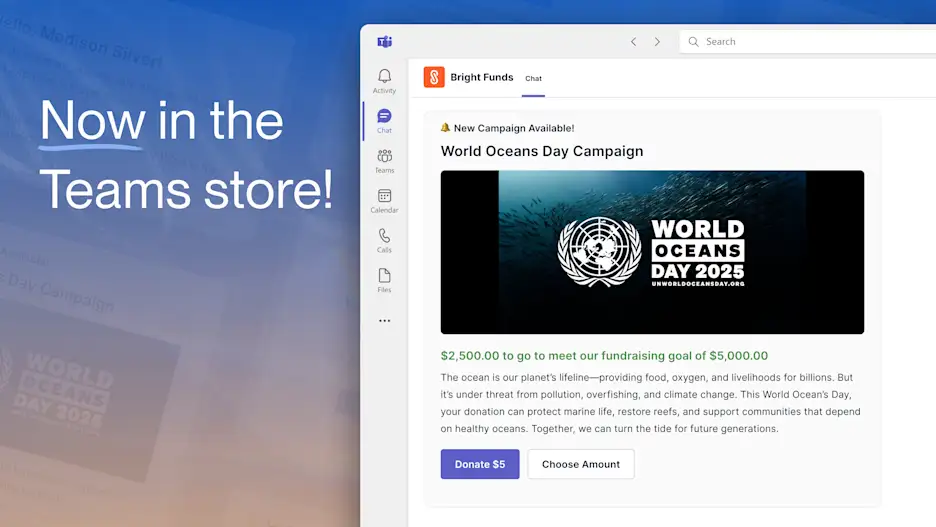Open Teams in the left sidebar

(x=384, y=161)
